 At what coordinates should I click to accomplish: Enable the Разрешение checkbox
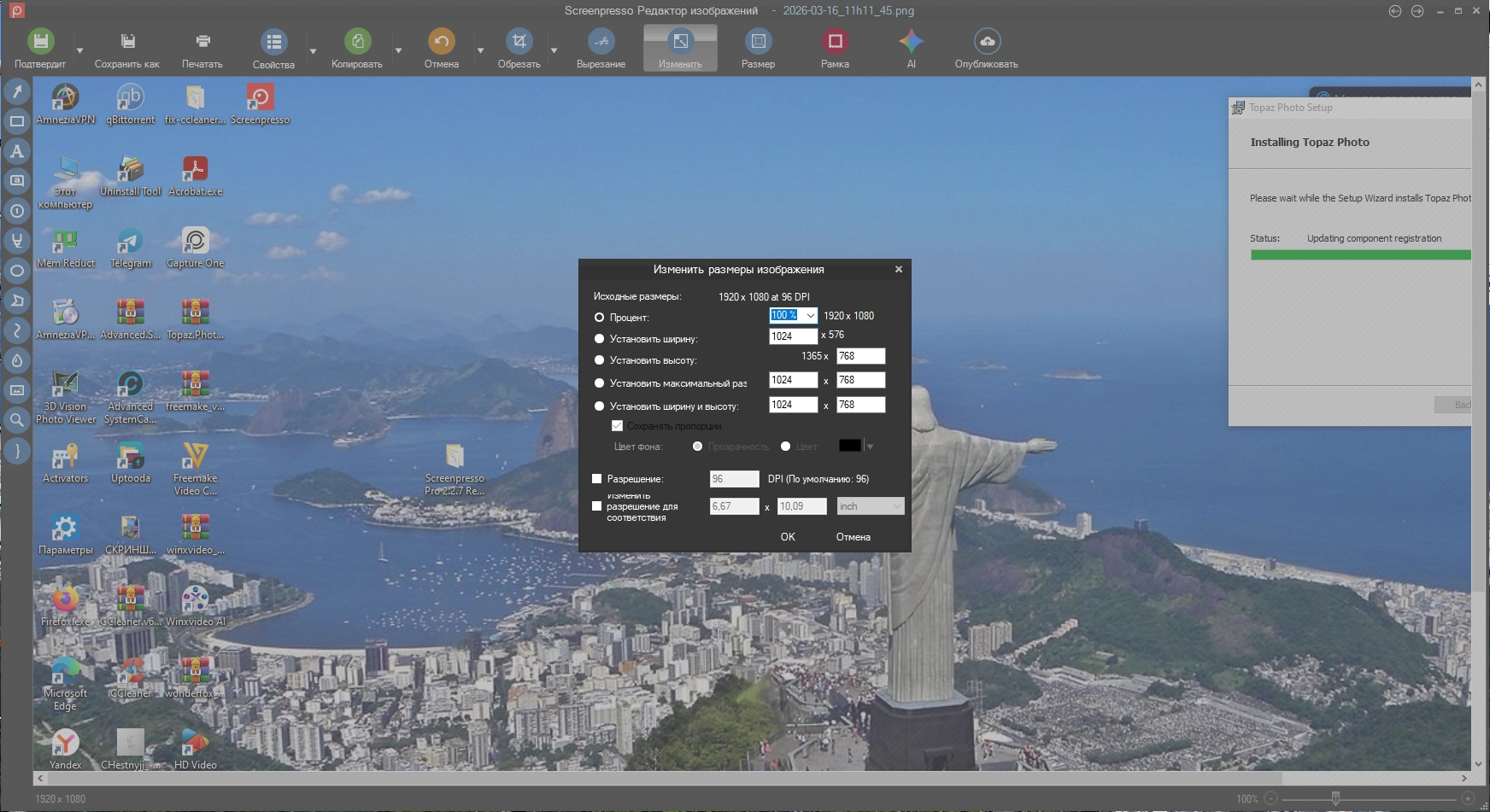597,479
